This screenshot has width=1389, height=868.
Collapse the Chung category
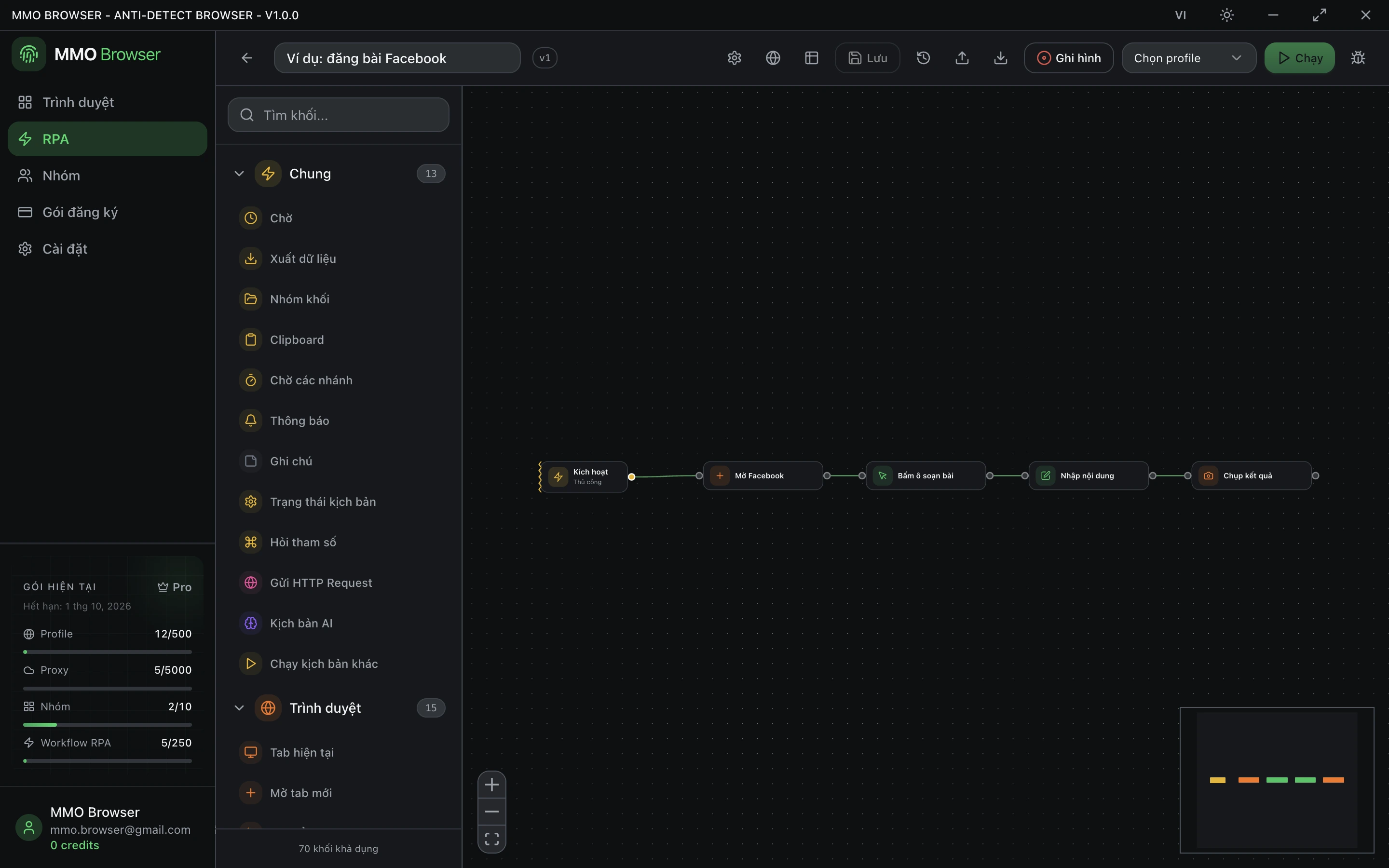pos(339,174)
